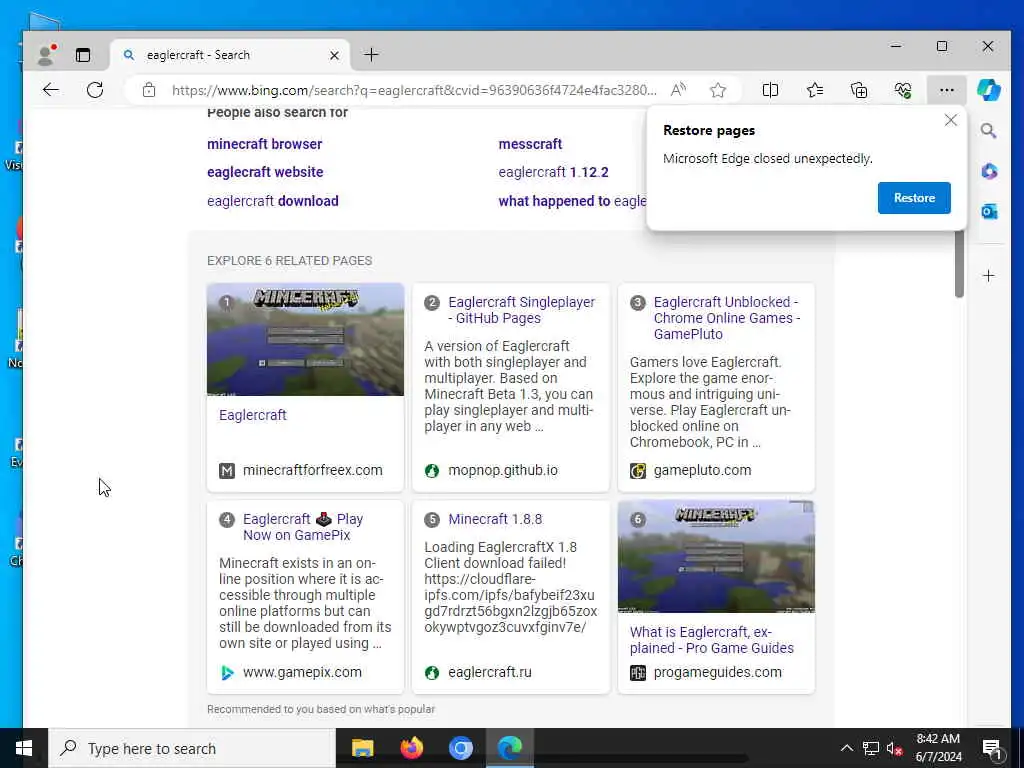1024x768 pixels.
Task: Open the eaglercraft 1.12.2 suggestion
Action: pyautogui.click(x=553, y=172)
